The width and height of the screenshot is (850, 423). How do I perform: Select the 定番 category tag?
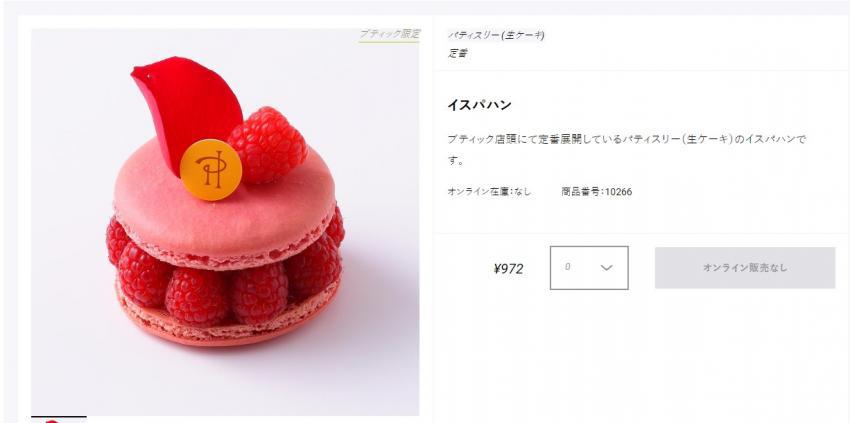458,53
